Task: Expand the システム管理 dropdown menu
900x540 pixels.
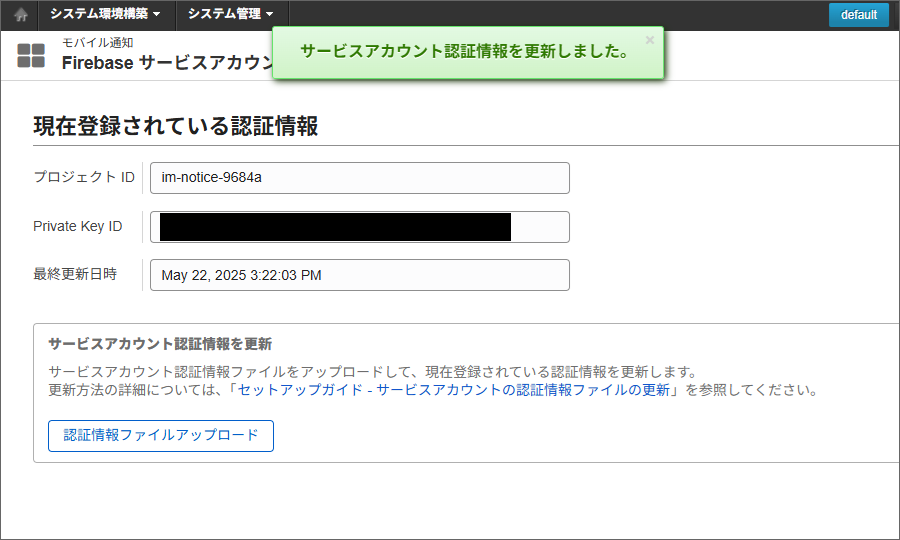Action: click(231, 15)
